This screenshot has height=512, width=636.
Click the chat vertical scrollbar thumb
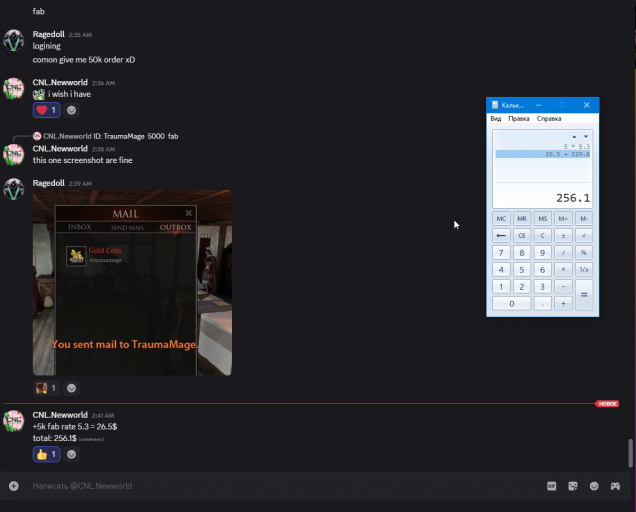[x=631, y=453]
